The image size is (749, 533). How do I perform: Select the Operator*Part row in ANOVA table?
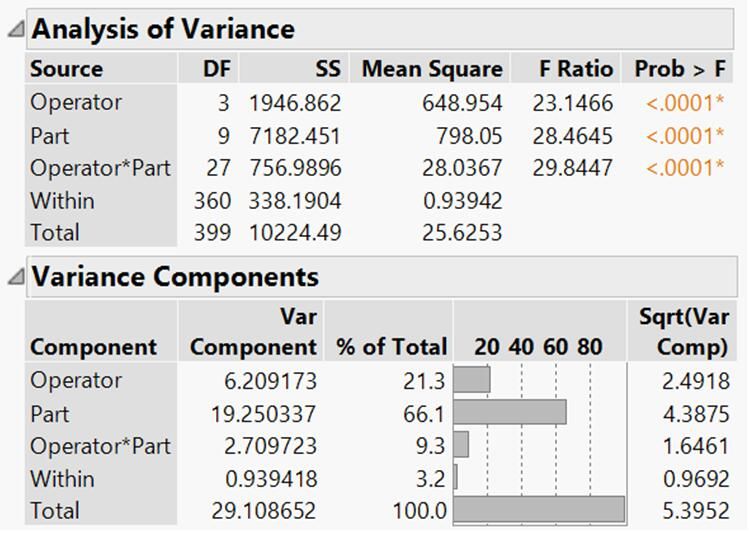[x=379, y=168]
